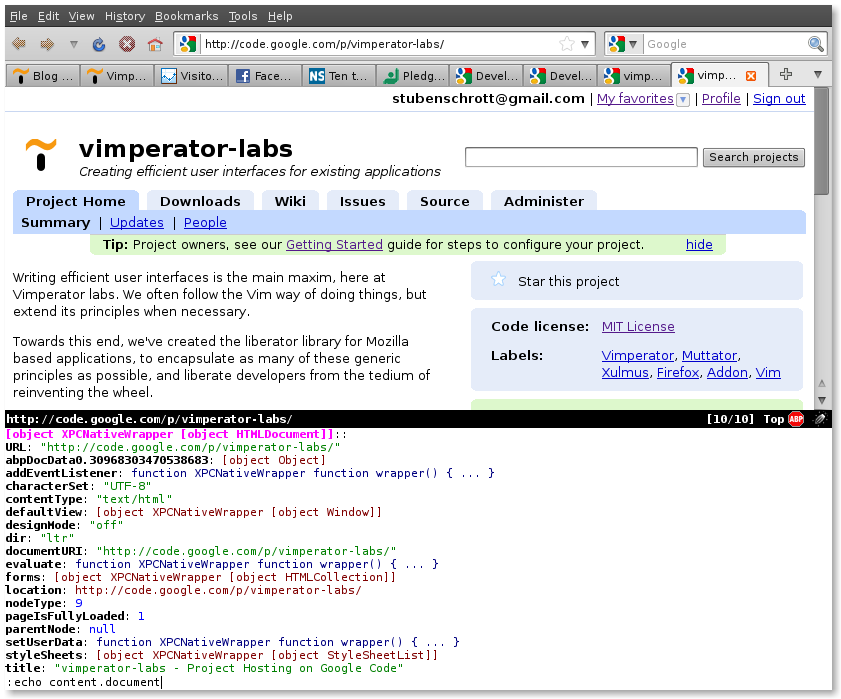Image resolution: width=841 pixels, height=699 pixels.
Task: Bookmark page with the URL bar star
Action: click(x=566, y=44)
